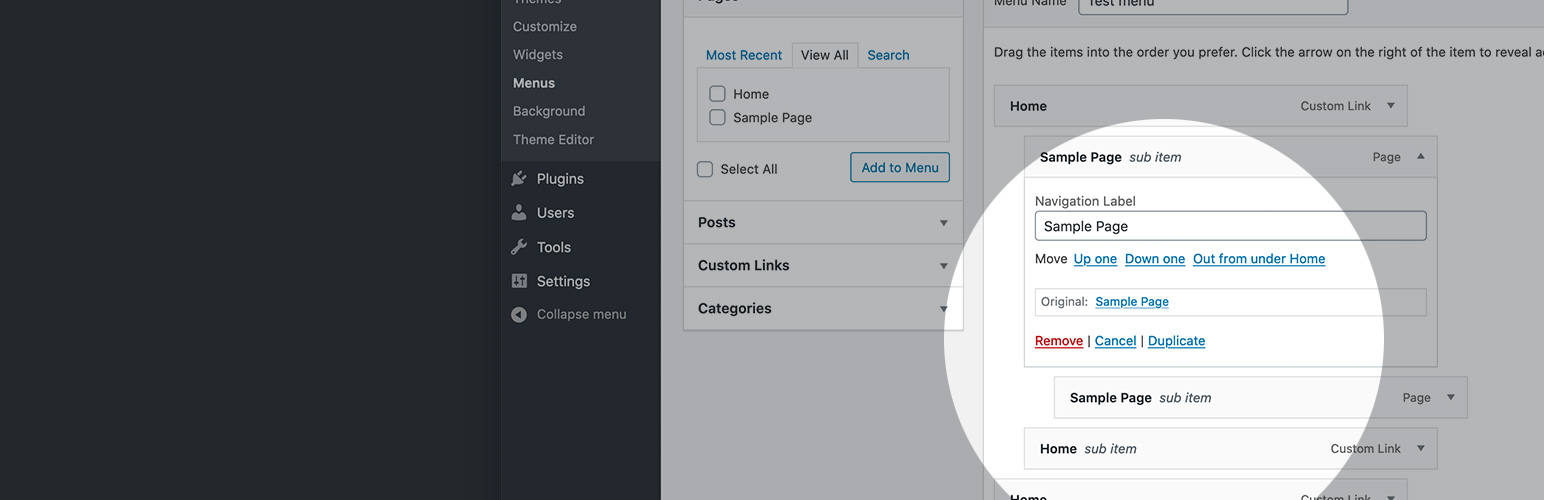Click the Navigation Label text field
The width and height of the screenshot is (1544, 500).
1230,226
